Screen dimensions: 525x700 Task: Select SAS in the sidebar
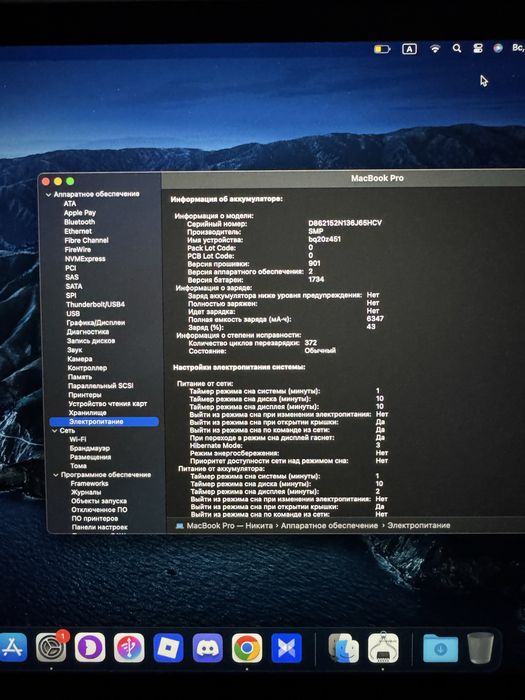[72, 277]
